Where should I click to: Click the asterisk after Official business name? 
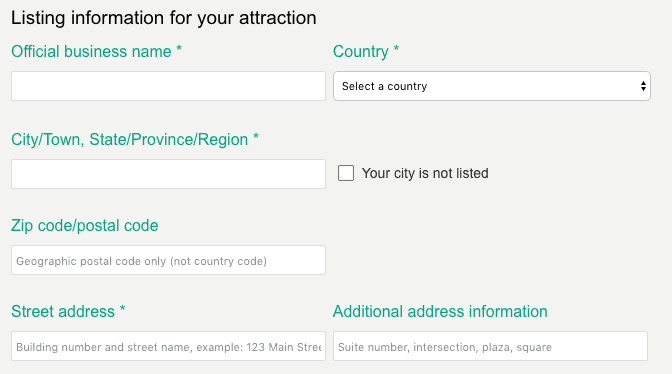179,49
